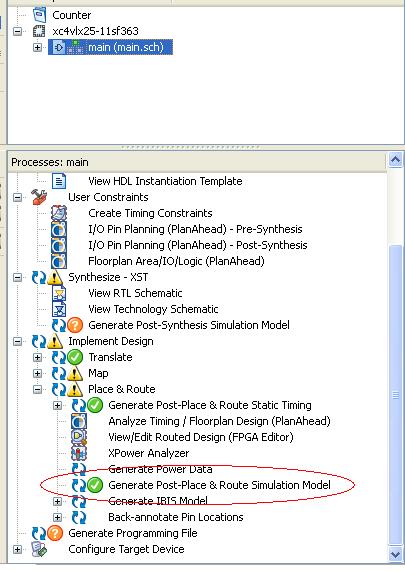The height and width of the screenshot is (571, 405).
Task: Click the rerun arrows icon for Generate Power Data
Action: (x=79, y=469)
